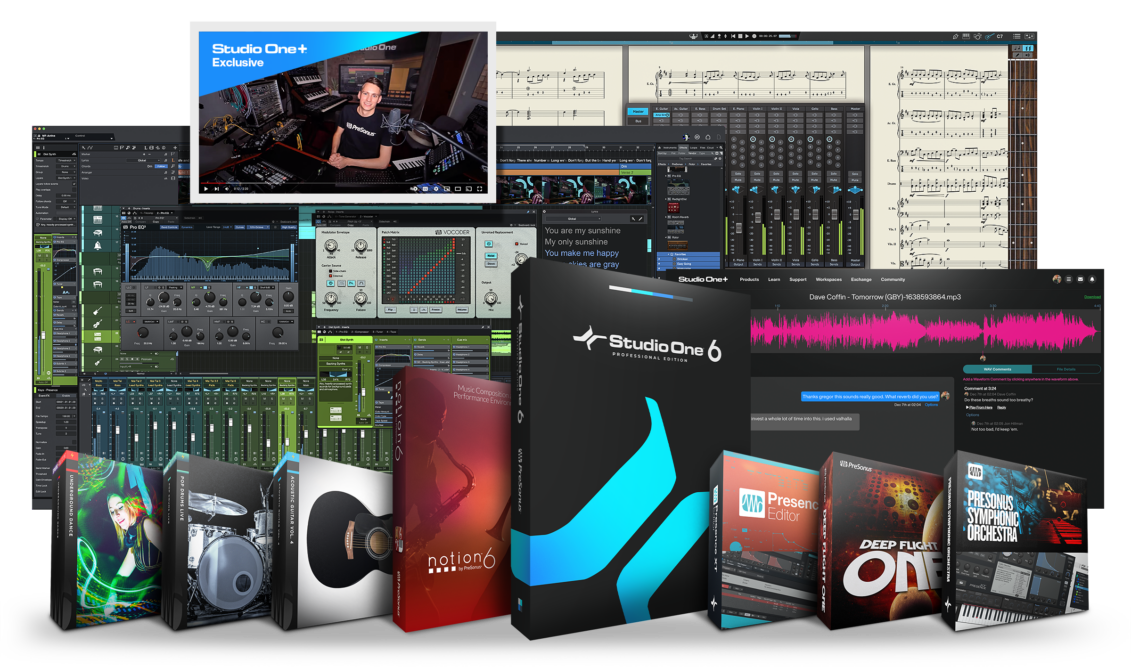Open messages via the envelope icon
The image size is (1131, 667).
pos(1081,279)
